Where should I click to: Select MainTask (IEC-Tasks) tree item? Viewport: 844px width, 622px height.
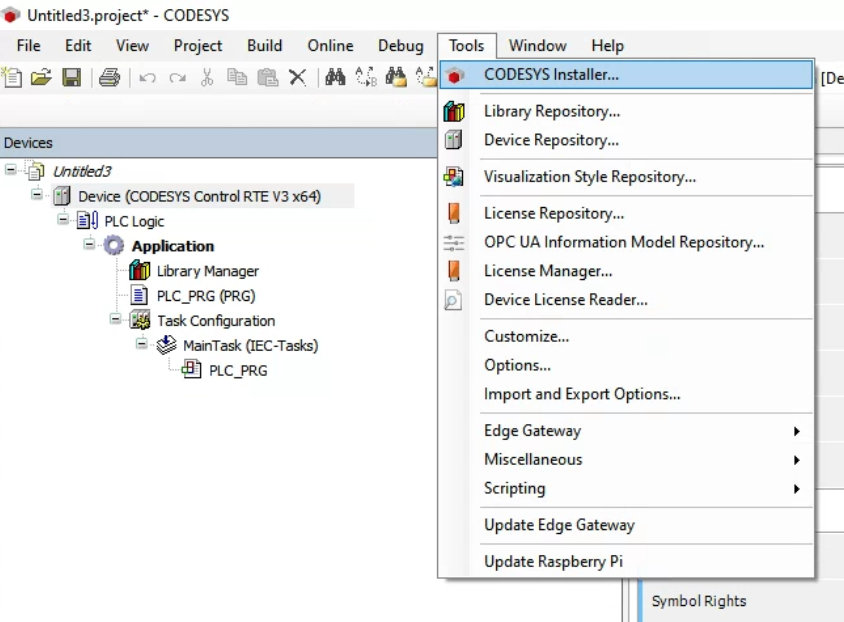click(250, 345)
